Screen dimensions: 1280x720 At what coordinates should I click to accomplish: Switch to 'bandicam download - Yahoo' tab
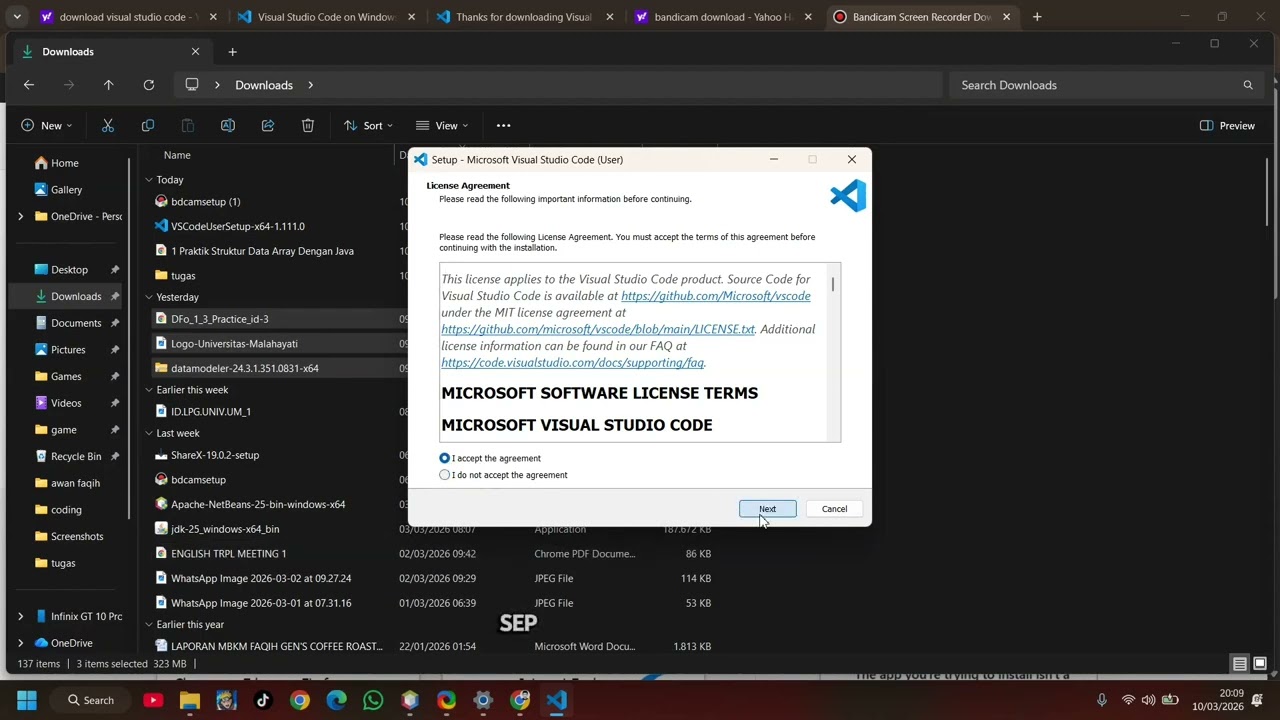(x=722, y=17)
